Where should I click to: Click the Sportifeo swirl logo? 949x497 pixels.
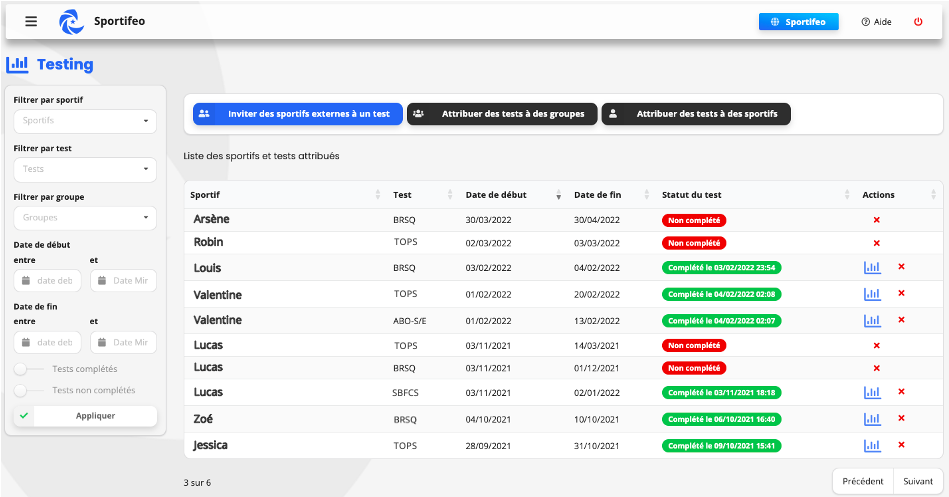point(71,22)
